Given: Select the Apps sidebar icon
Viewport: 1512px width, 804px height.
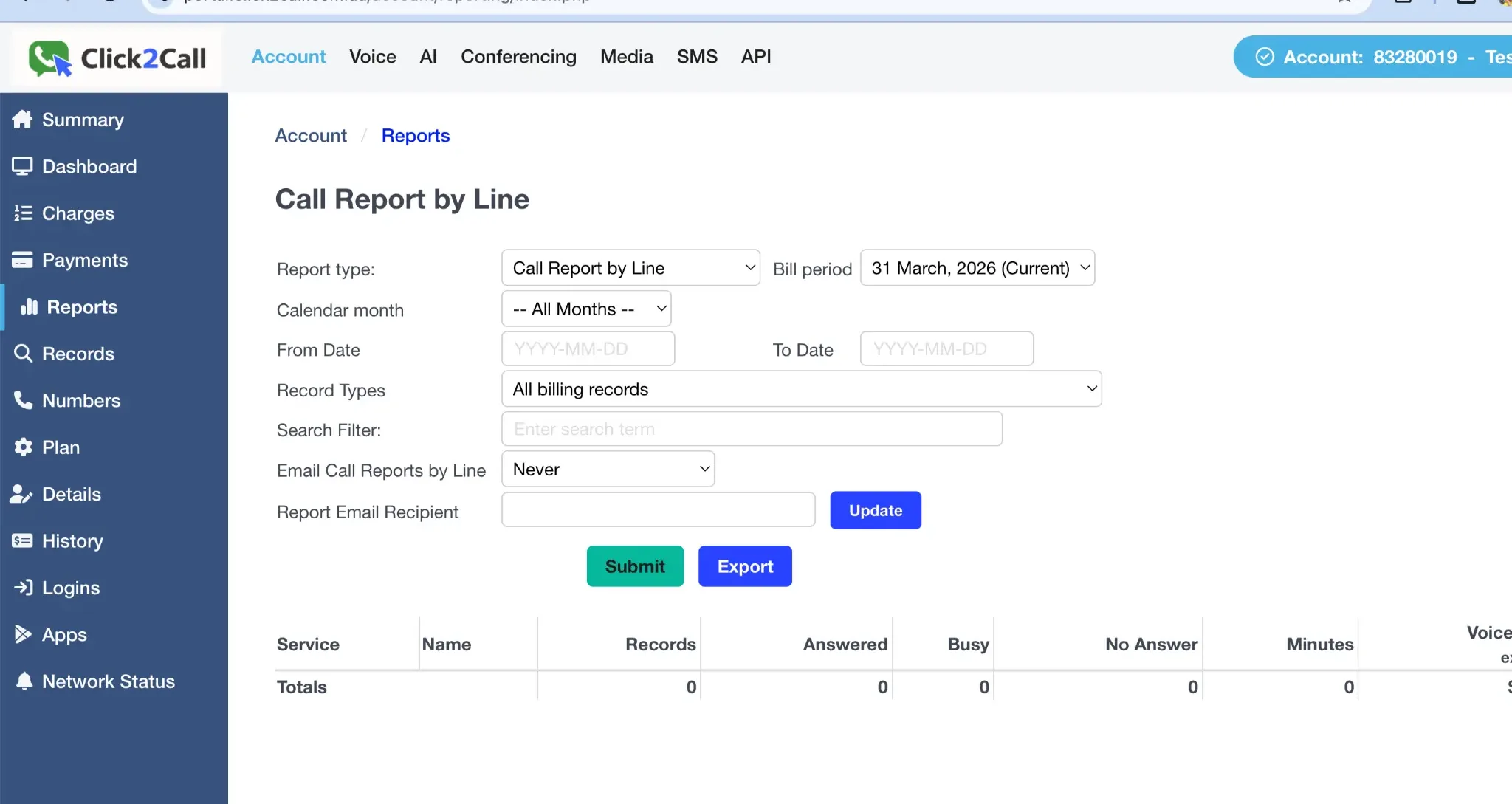Looking at the screenshot, I should coord(23,634).
